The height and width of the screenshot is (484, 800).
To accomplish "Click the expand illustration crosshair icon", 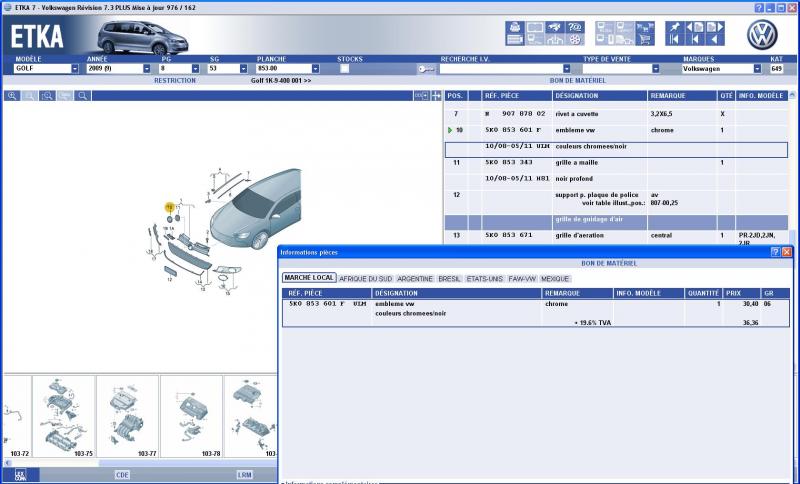I will pos(436,96).
